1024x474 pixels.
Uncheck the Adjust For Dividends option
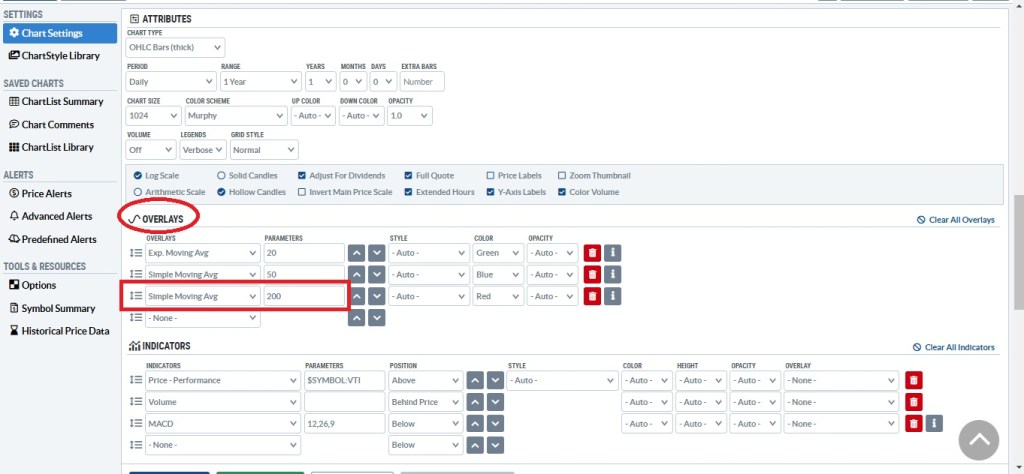click(x=302, y=175)
